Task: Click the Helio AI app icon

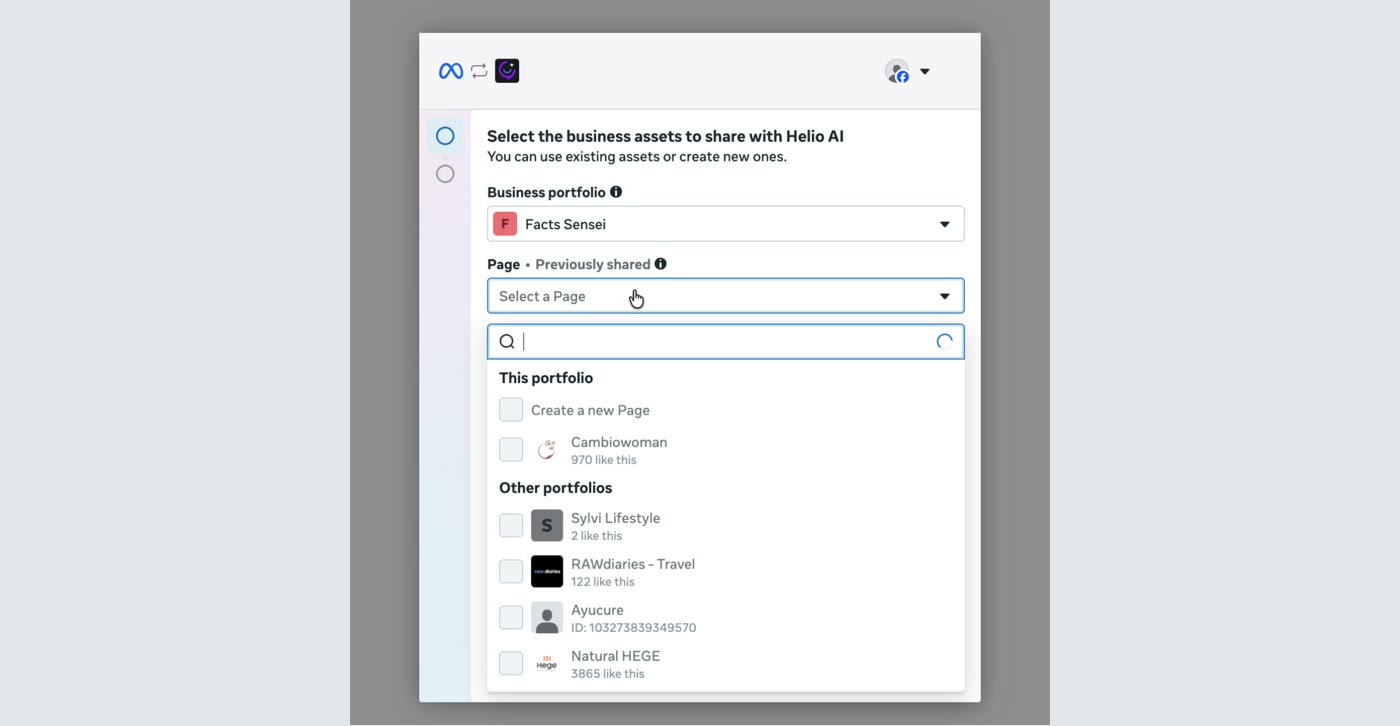Action: click(x=507, y=71)
